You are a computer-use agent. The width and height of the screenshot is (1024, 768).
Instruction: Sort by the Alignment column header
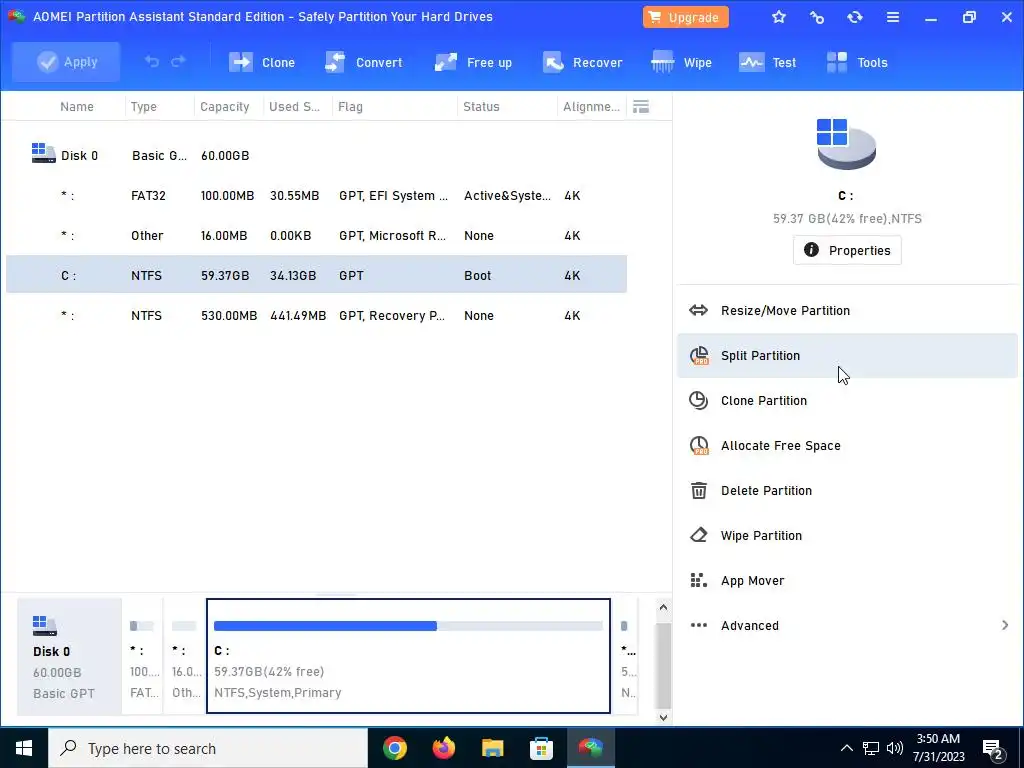pos(592,106)
